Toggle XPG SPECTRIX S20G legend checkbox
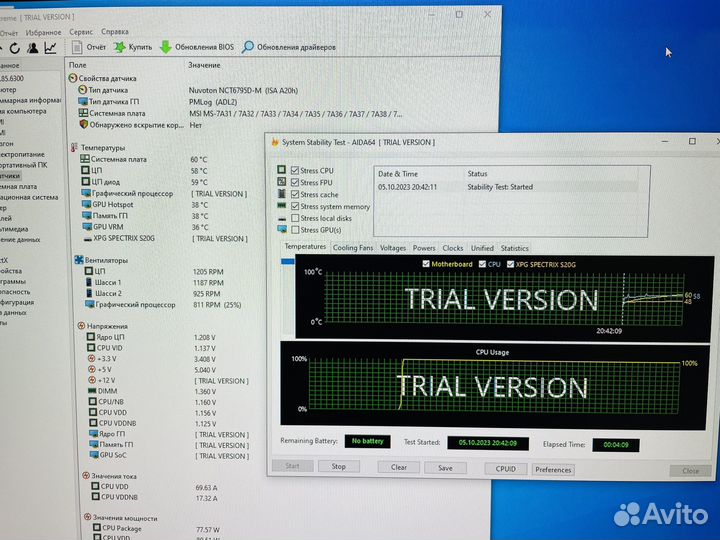 point(510,264)
